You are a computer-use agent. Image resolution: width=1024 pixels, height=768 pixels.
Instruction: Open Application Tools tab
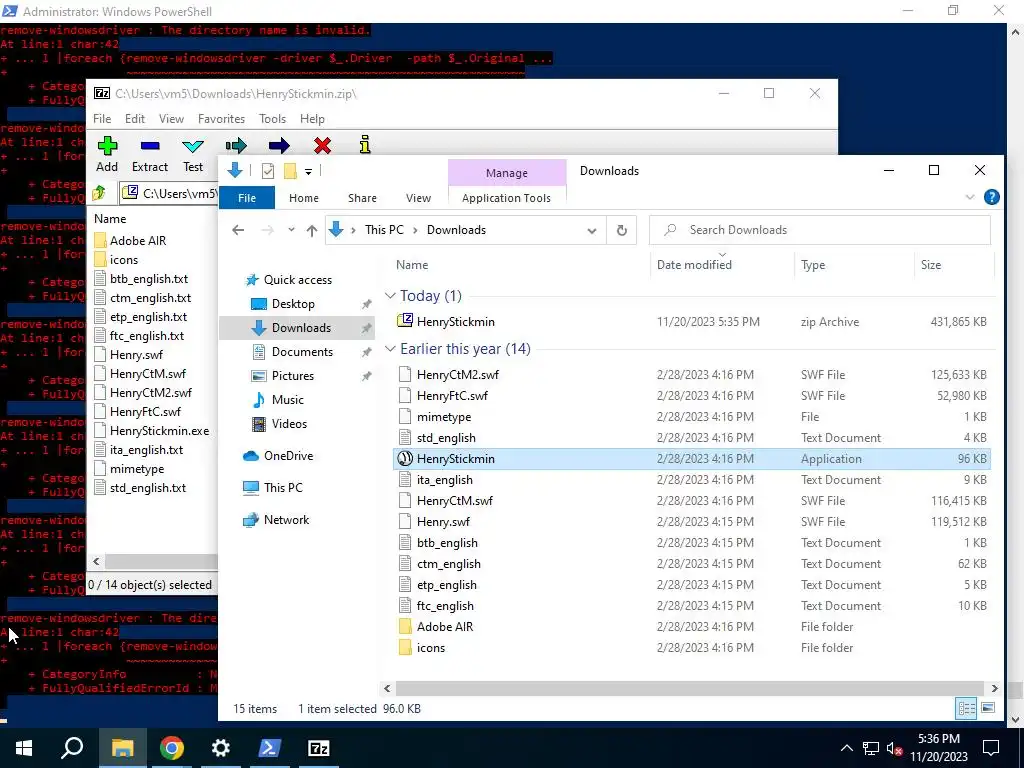click(x=506, y=198)
